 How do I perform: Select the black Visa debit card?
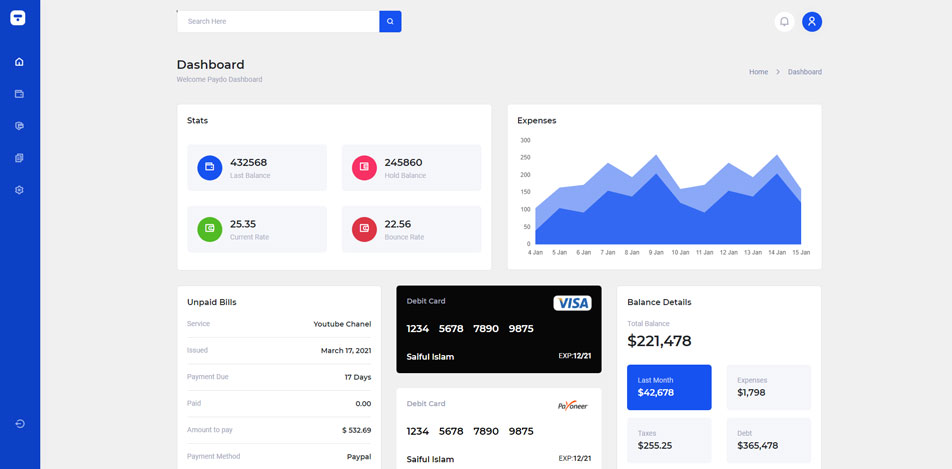[498, 329]
